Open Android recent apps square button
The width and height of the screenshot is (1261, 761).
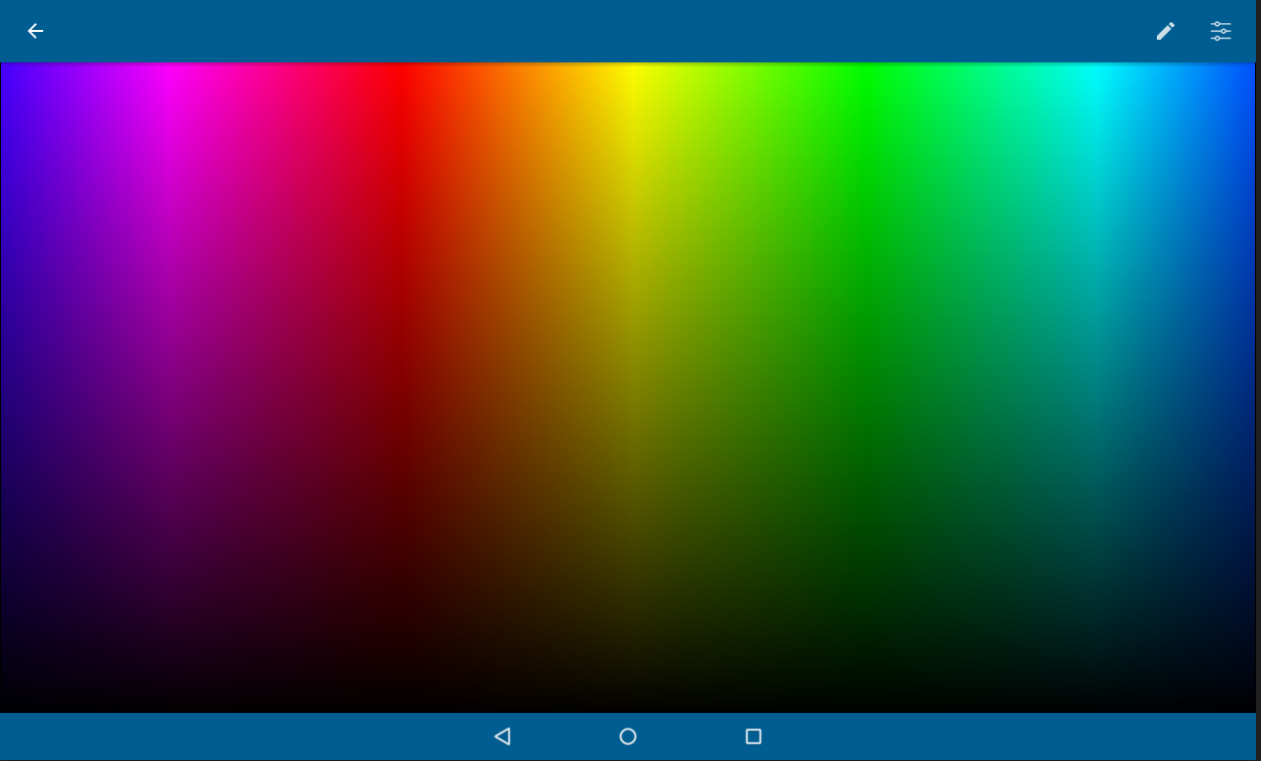pos(754,737)
